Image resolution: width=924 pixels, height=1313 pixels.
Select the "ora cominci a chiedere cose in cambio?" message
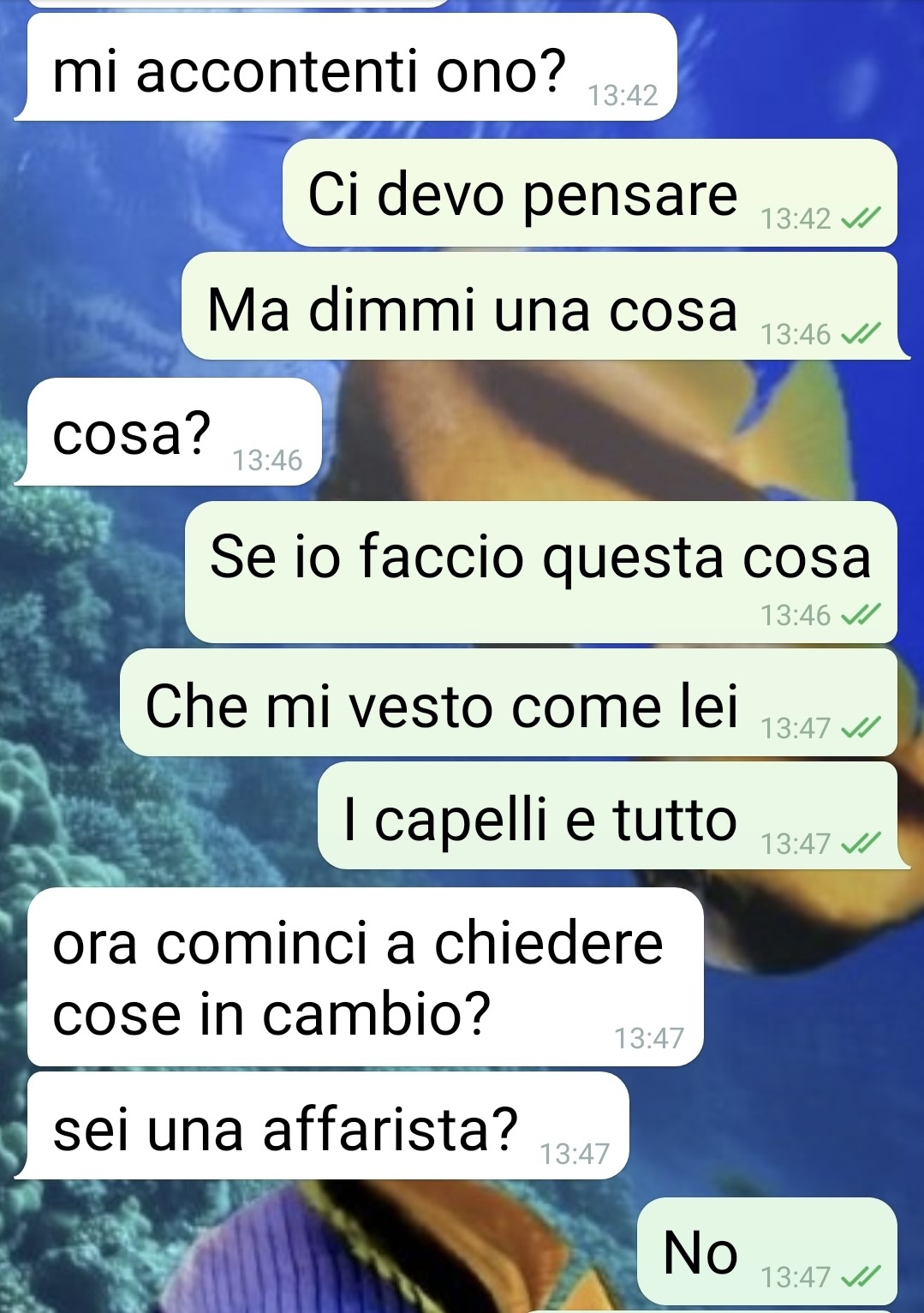(365, 977)
